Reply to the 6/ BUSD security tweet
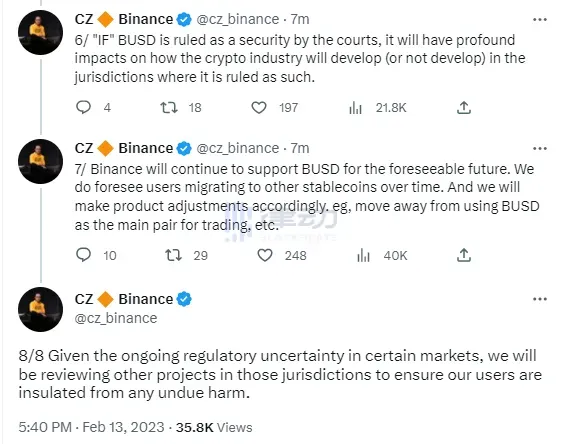 pyautogui.click(x=84, y=107)
